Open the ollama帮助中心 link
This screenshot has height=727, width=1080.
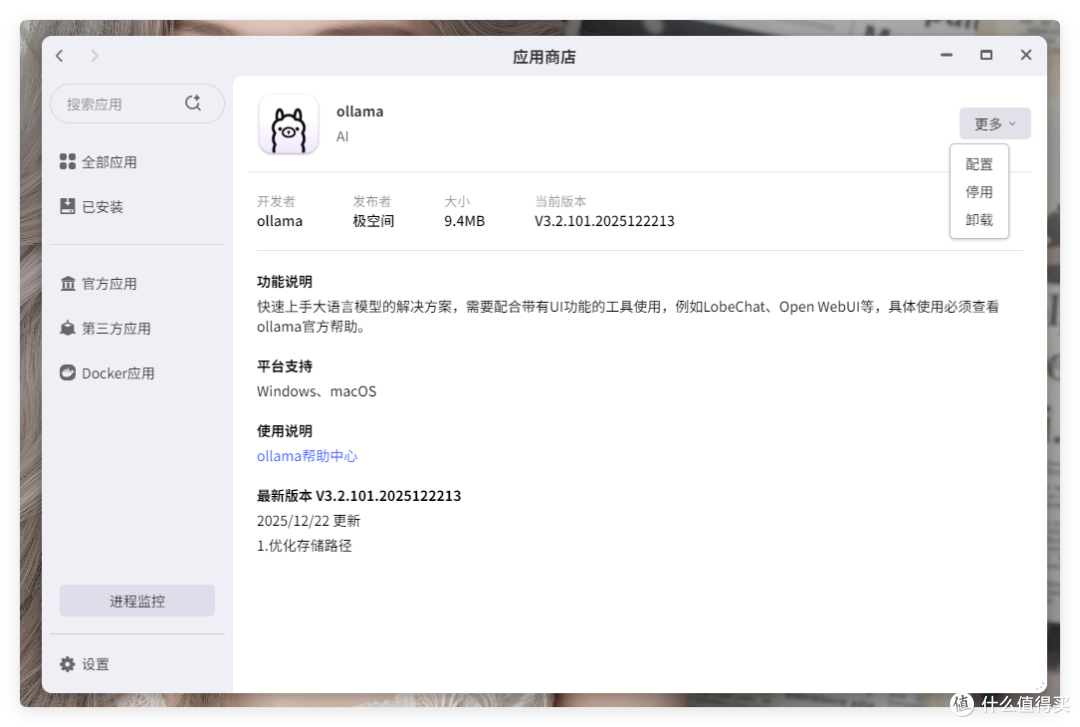(x=307, y=456)
